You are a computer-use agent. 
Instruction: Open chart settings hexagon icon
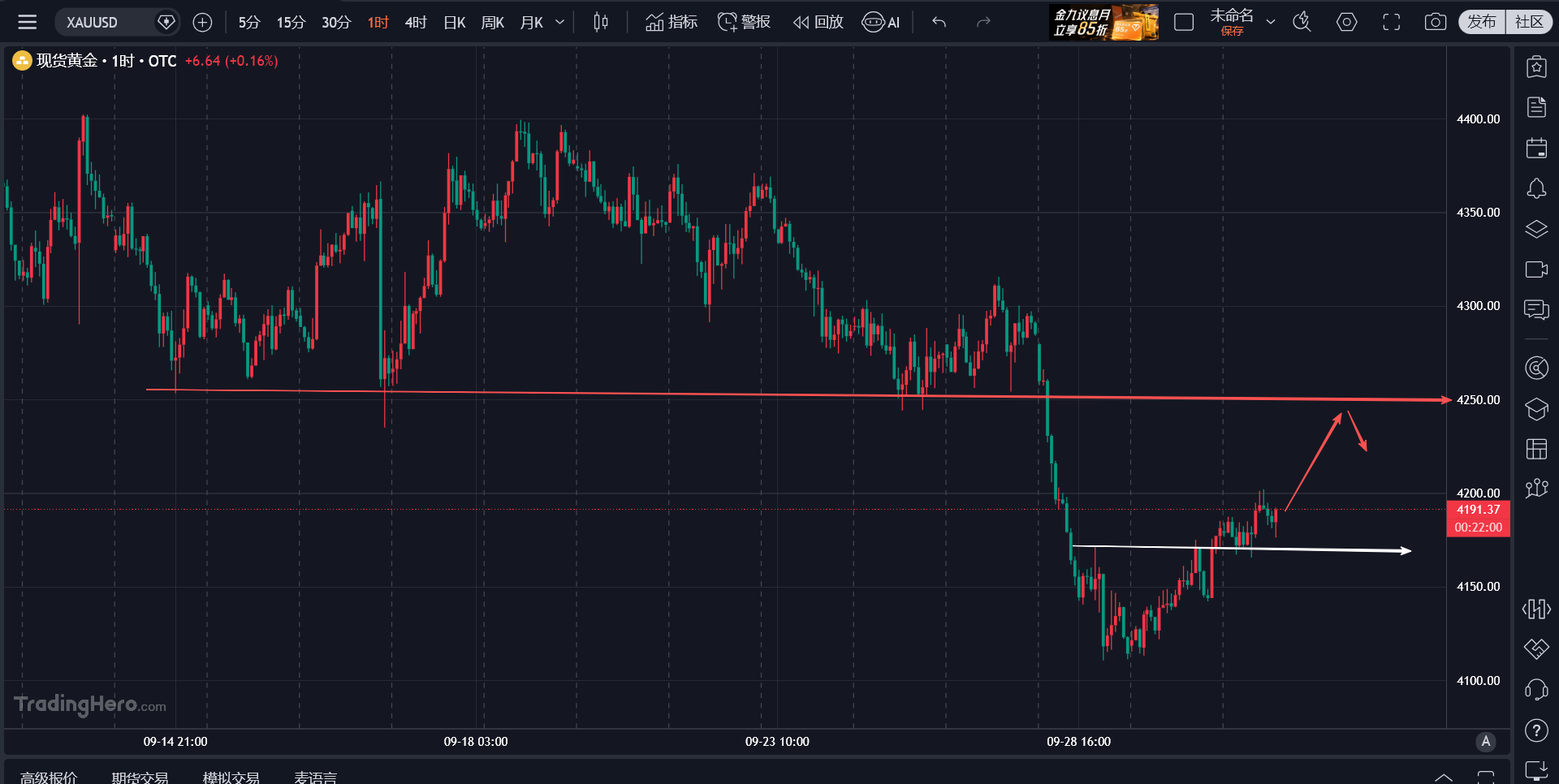pos(1347,22)
